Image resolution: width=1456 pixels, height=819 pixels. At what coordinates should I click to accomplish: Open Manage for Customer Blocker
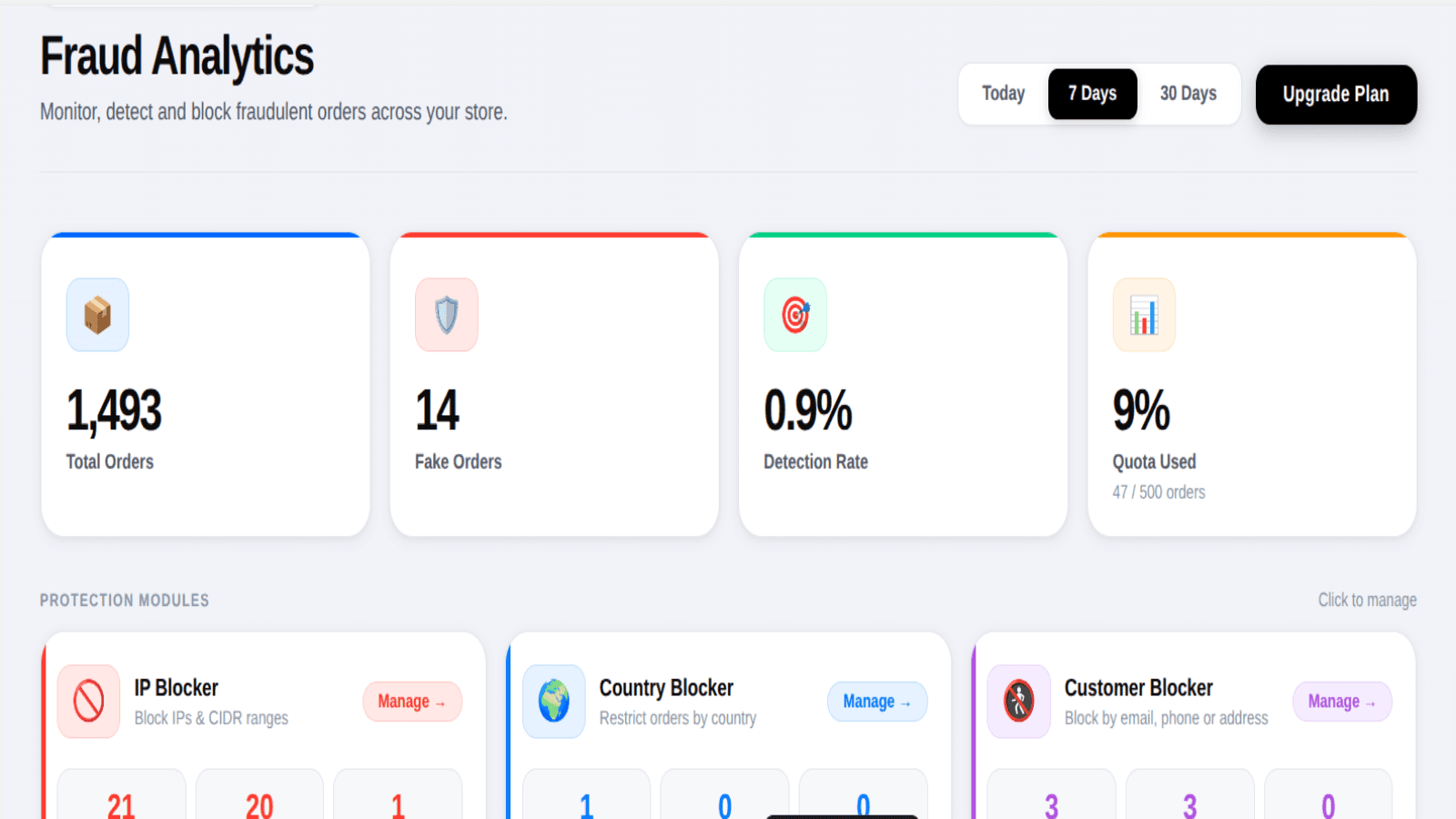point(1342,702)
